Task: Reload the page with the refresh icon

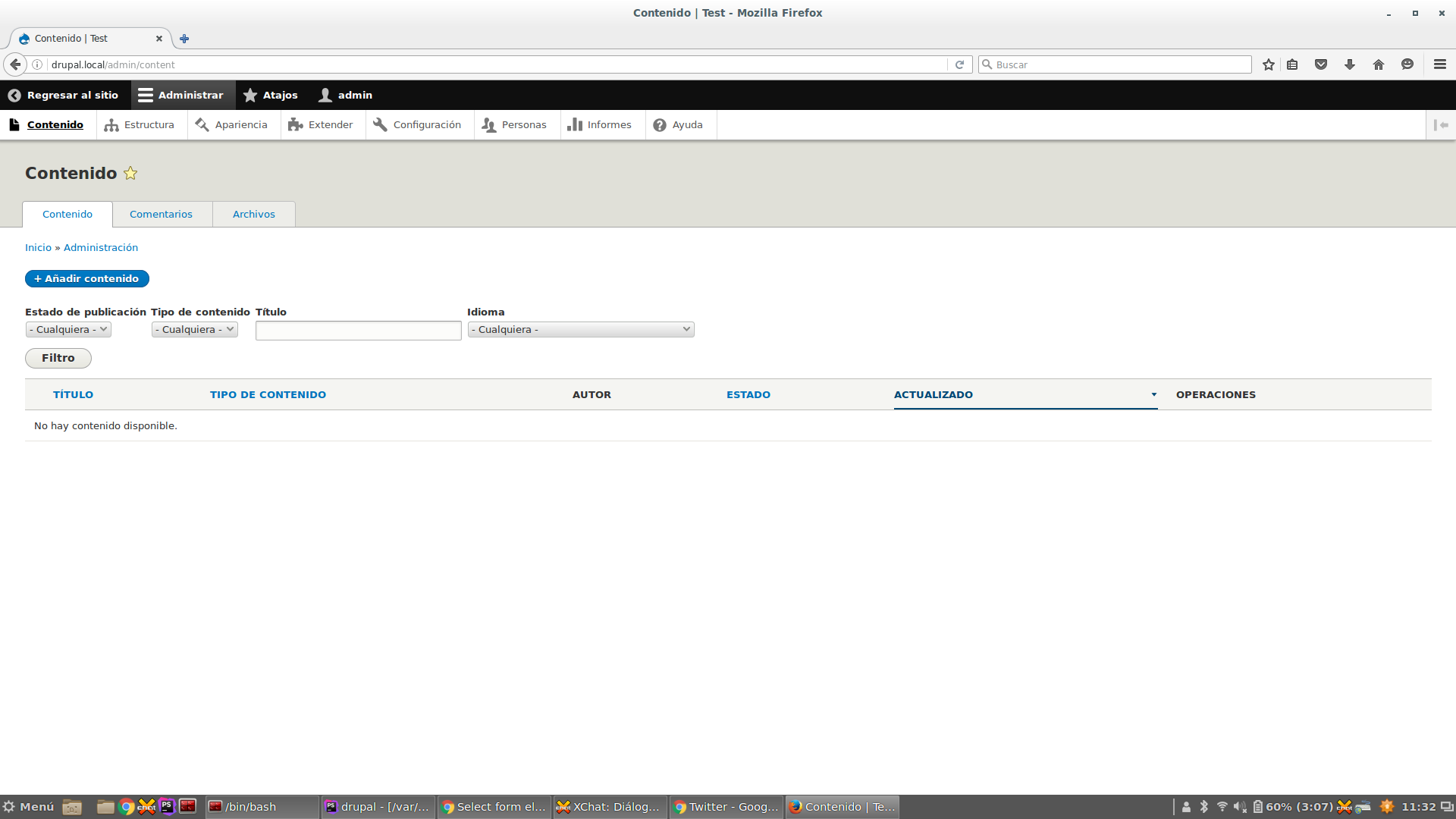Action: pyautogui.click(x=959, y=64)
